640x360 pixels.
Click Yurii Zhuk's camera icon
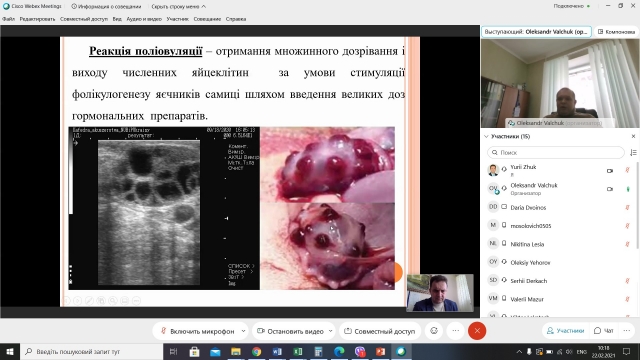tap(610, 171)
